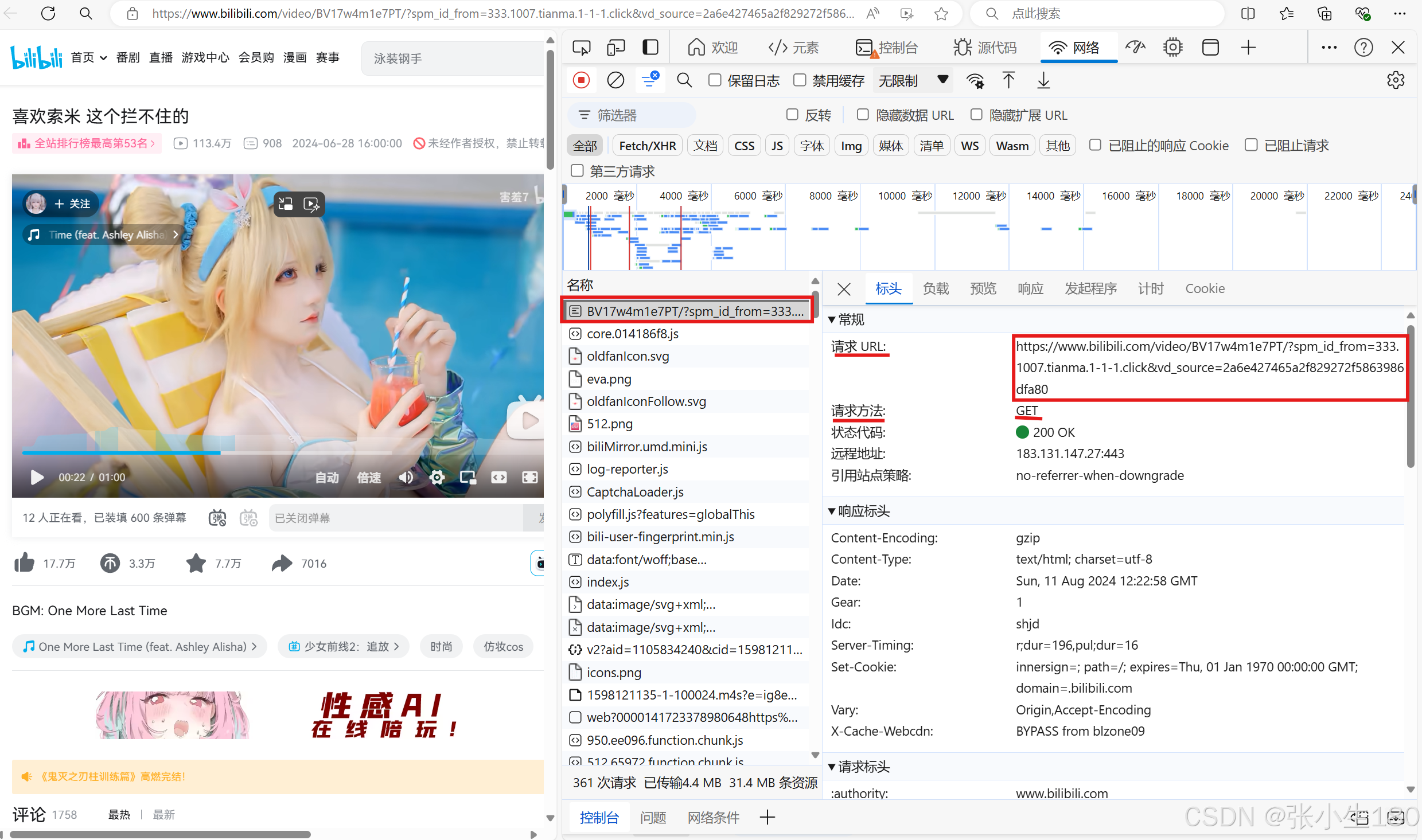Focus the 筛选器 filter input
Screen dimensions: 1422x840
(x=632, y=115)
